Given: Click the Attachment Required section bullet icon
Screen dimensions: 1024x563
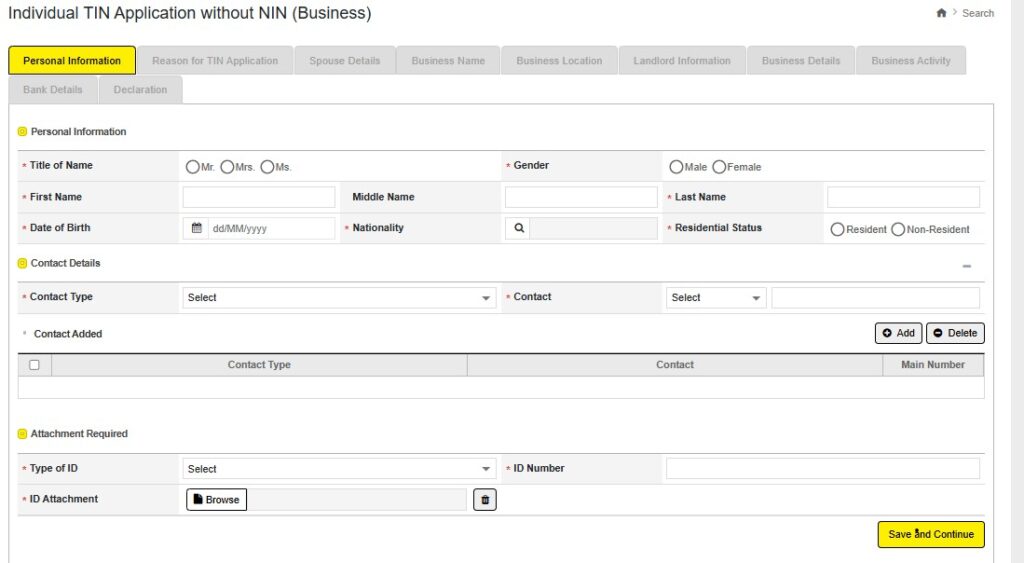Looking at the screenshot, I should (x=22, y=434).
